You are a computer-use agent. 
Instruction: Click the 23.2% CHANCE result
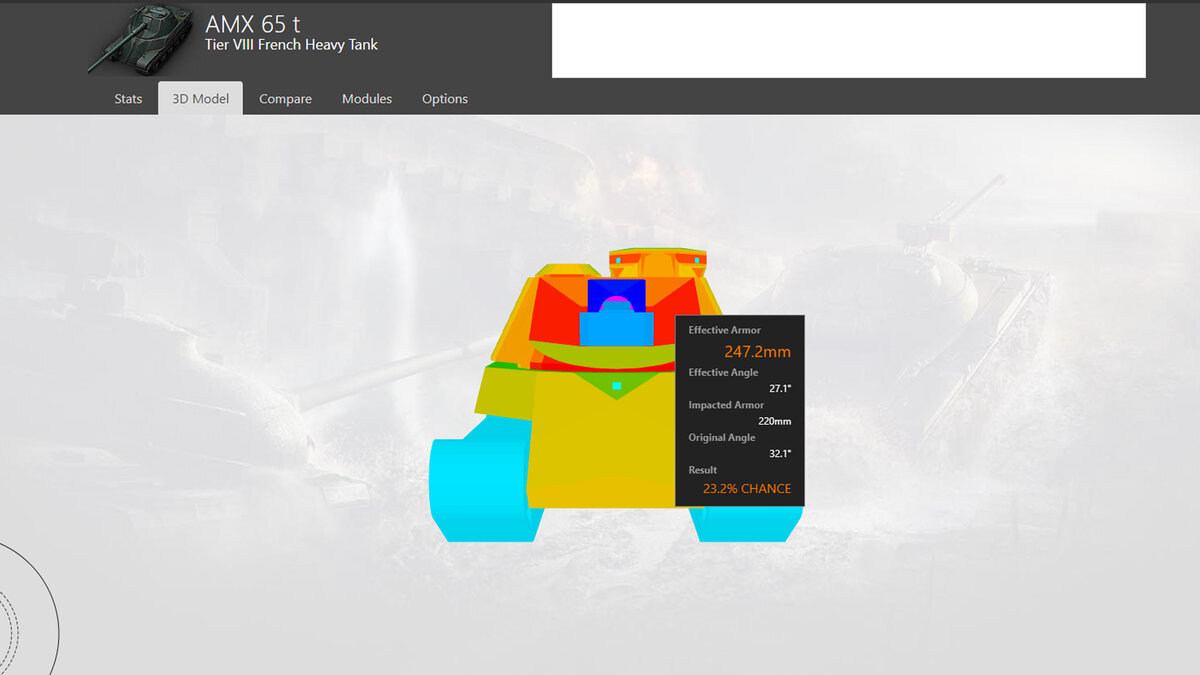(747, 489)
